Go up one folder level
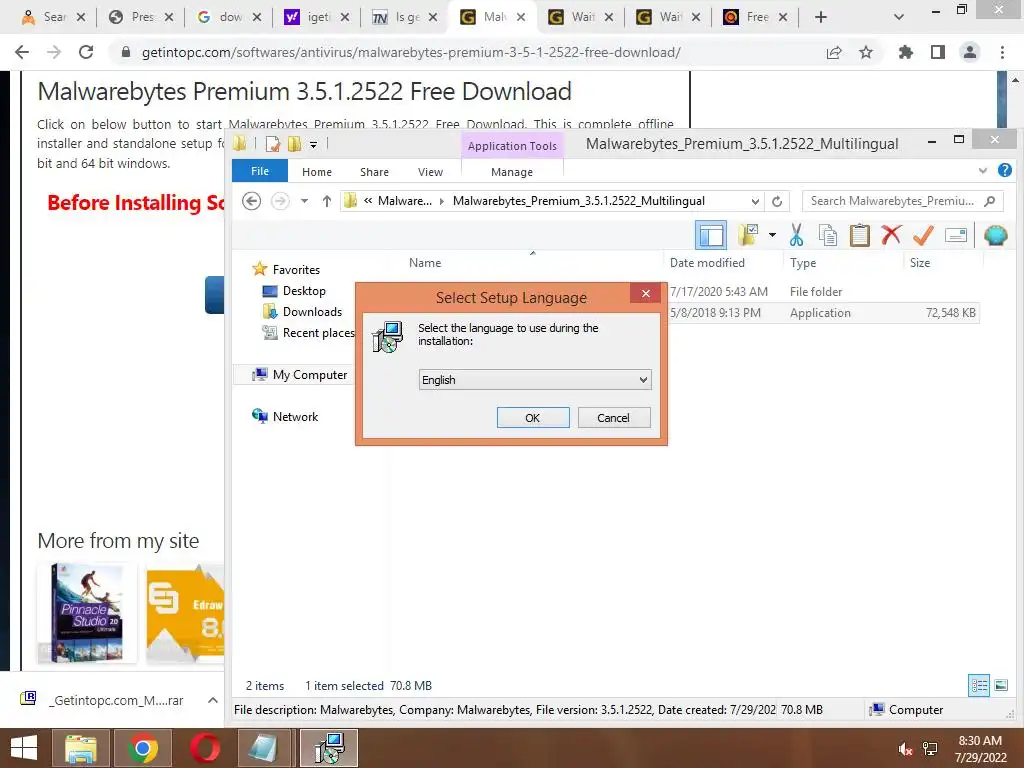 pyautogui.click(x=327, y=201)
